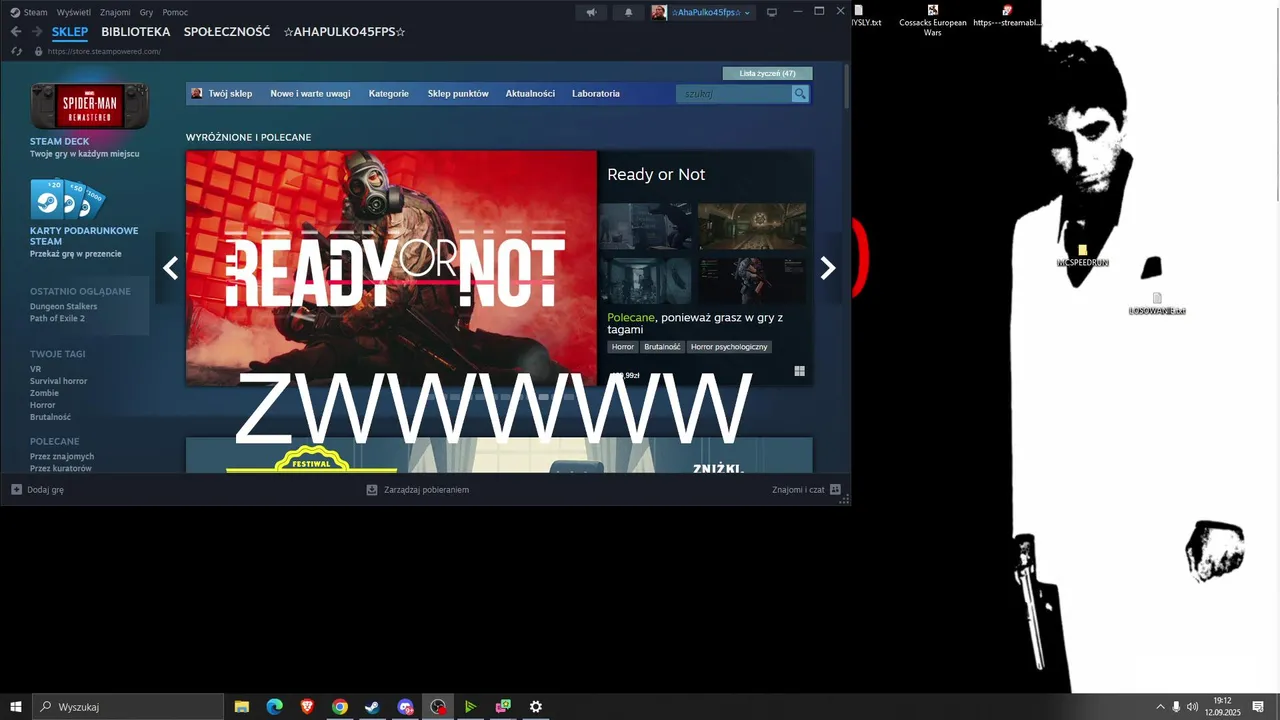Click the Wyszukaj taskbar search box
The image size is (1280, 720).
[x=128, y=707]
